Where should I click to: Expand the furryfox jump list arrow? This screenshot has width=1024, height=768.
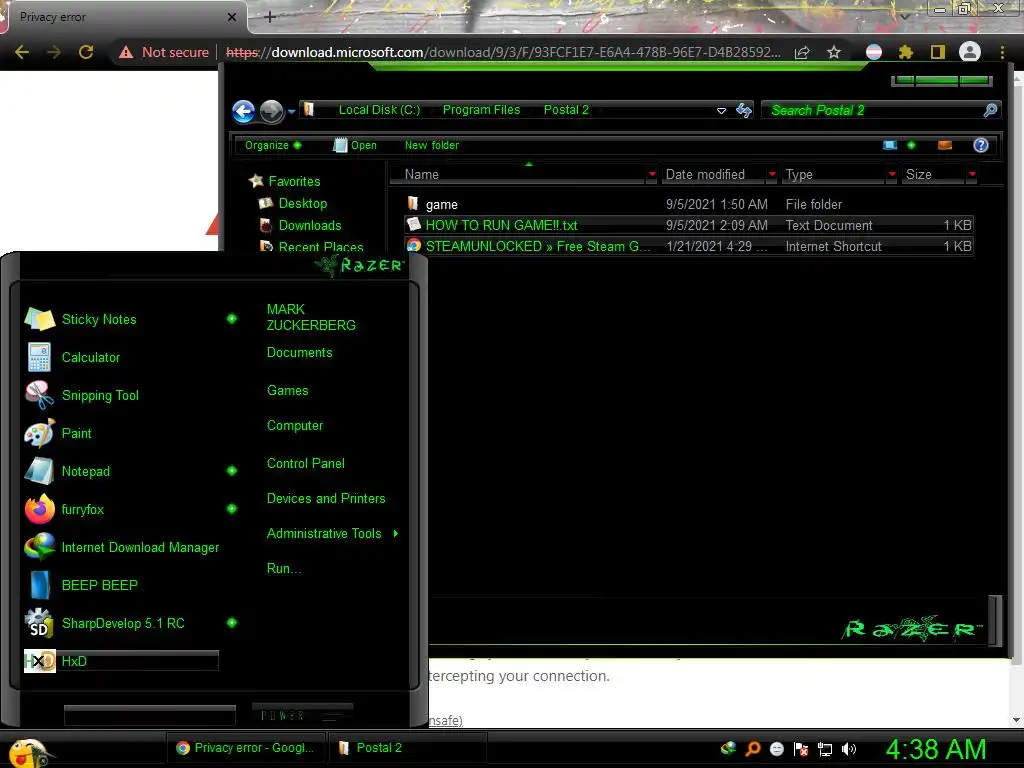tap(231, 508)
